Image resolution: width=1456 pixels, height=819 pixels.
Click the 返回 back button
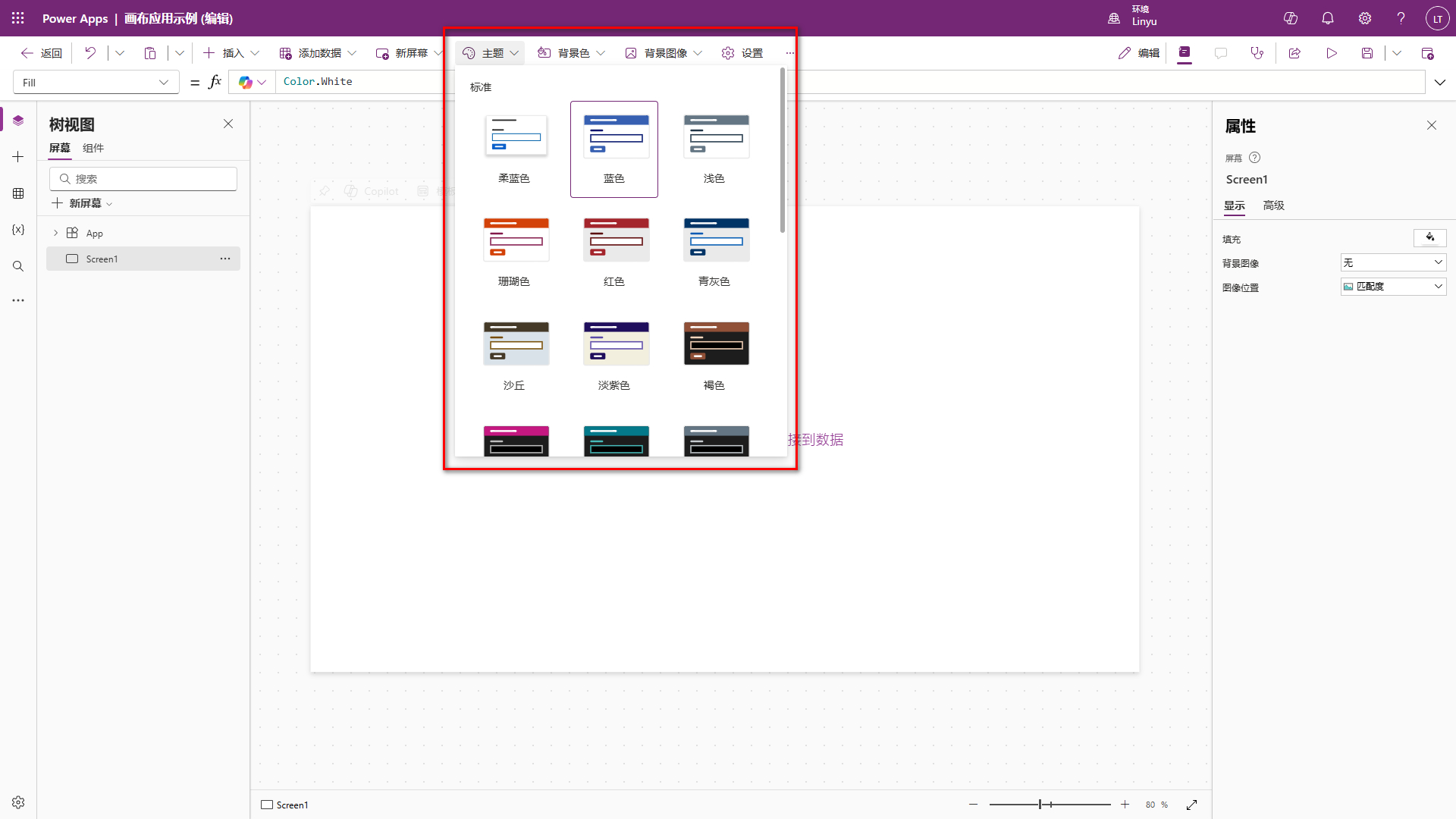click(42, 53)
